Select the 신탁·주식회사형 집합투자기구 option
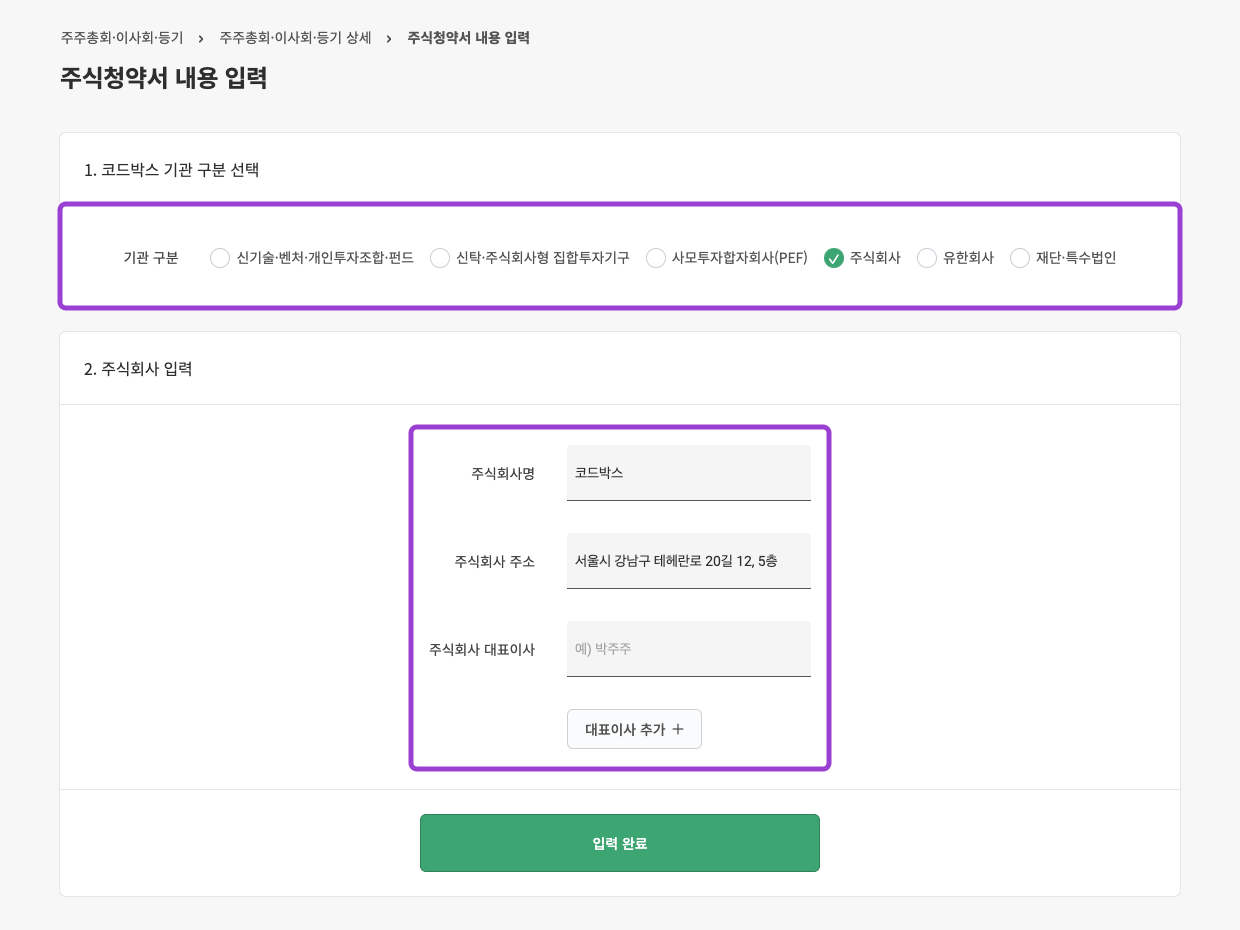The width and height of the screenshot is (1240, 930). click(440, 258)
